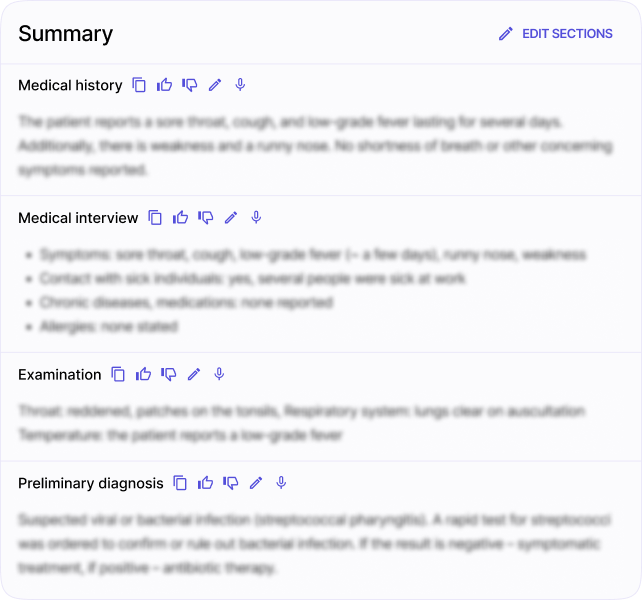Thumbs up the Preliminary diagnosis
The height and width of the screenshot is (600, 642).
coord(206,483)
